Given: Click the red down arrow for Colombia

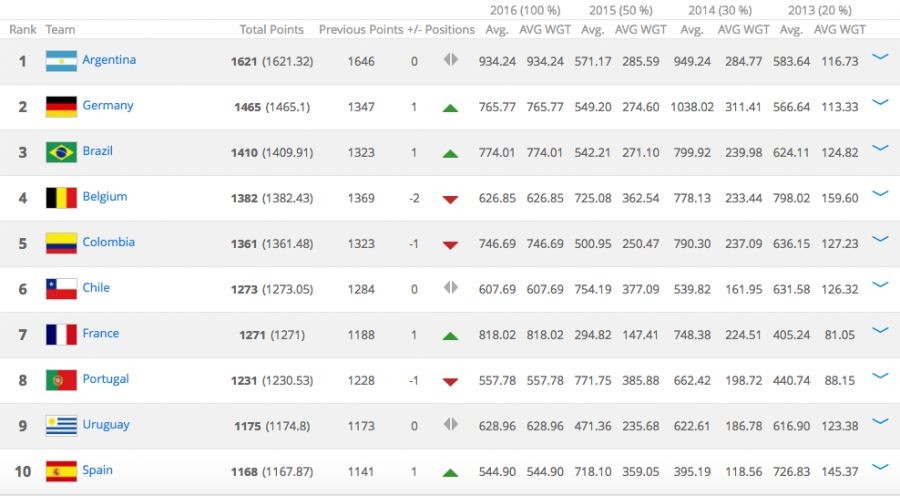Looking at the screenshot, I should click(450, 245).
